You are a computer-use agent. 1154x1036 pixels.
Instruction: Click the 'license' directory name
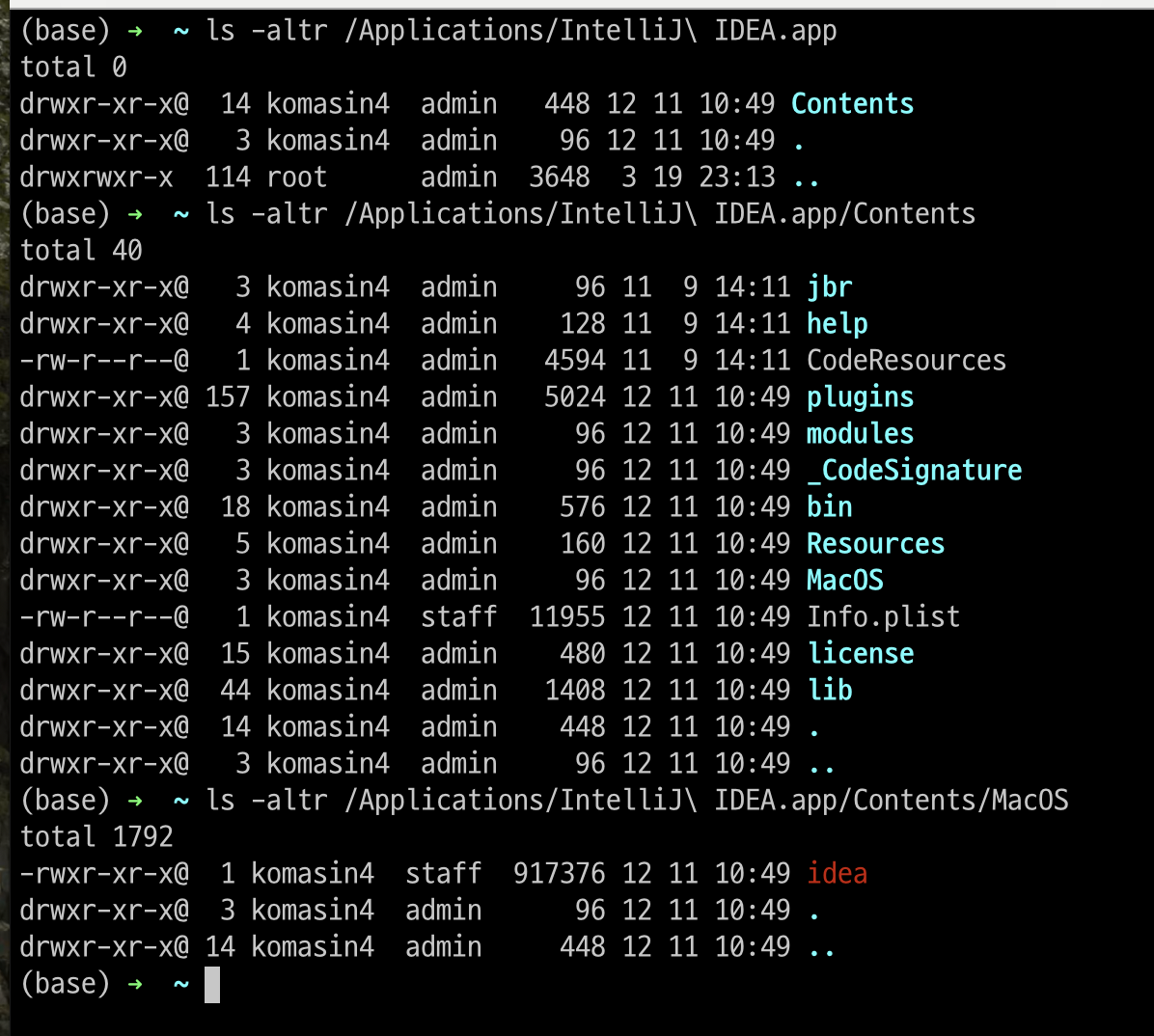(x=861, y=653)
